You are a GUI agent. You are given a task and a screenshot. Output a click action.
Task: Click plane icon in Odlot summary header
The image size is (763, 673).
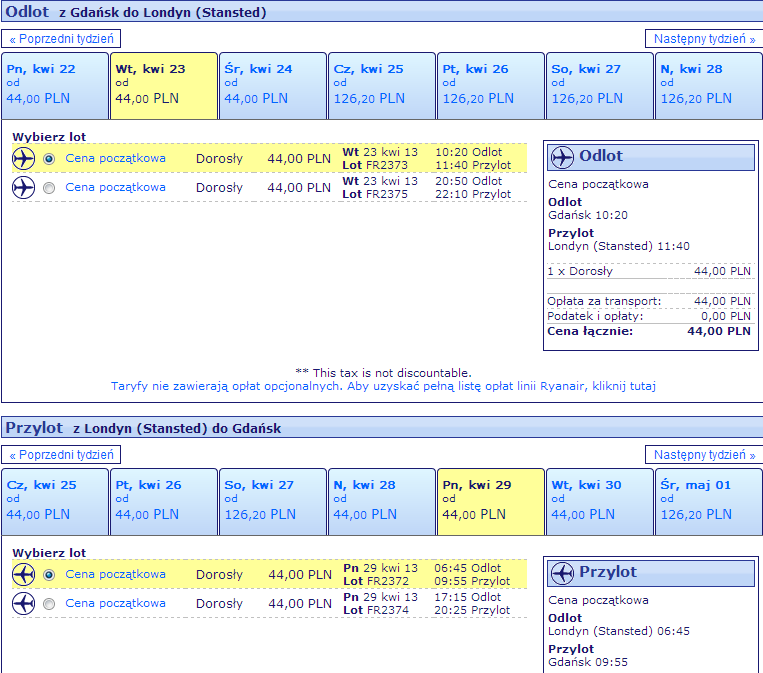tap(562, 157)
